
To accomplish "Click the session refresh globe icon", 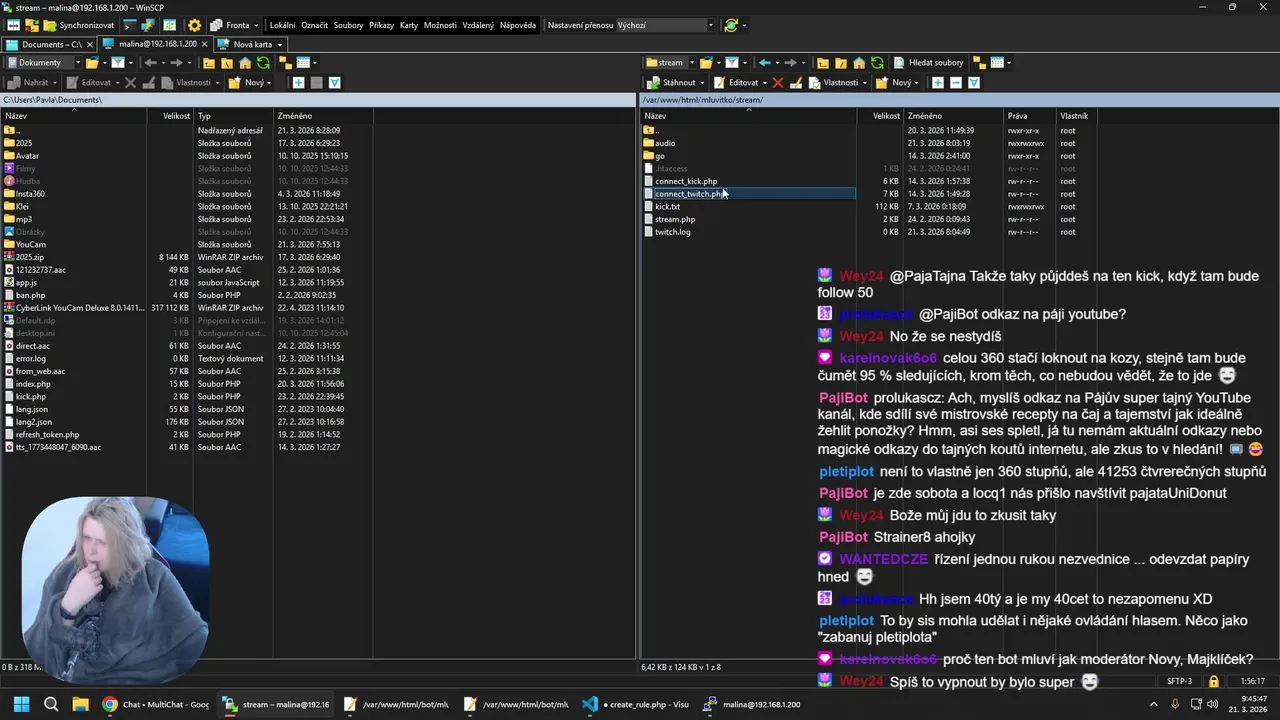I will [x=731, y=25].
